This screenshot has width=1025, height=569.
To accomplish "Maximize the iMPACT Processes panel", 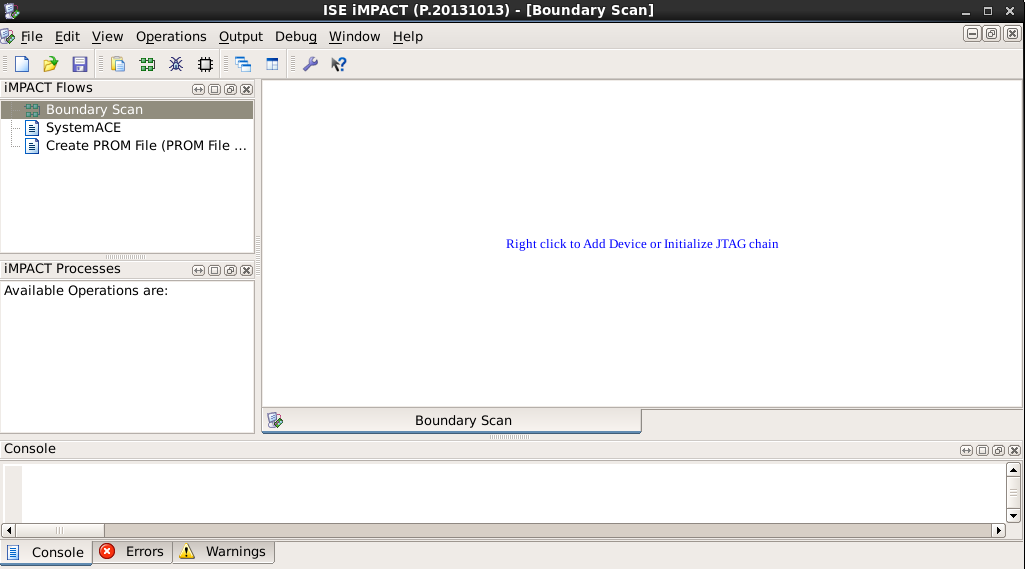I will [x=214, y=270].
